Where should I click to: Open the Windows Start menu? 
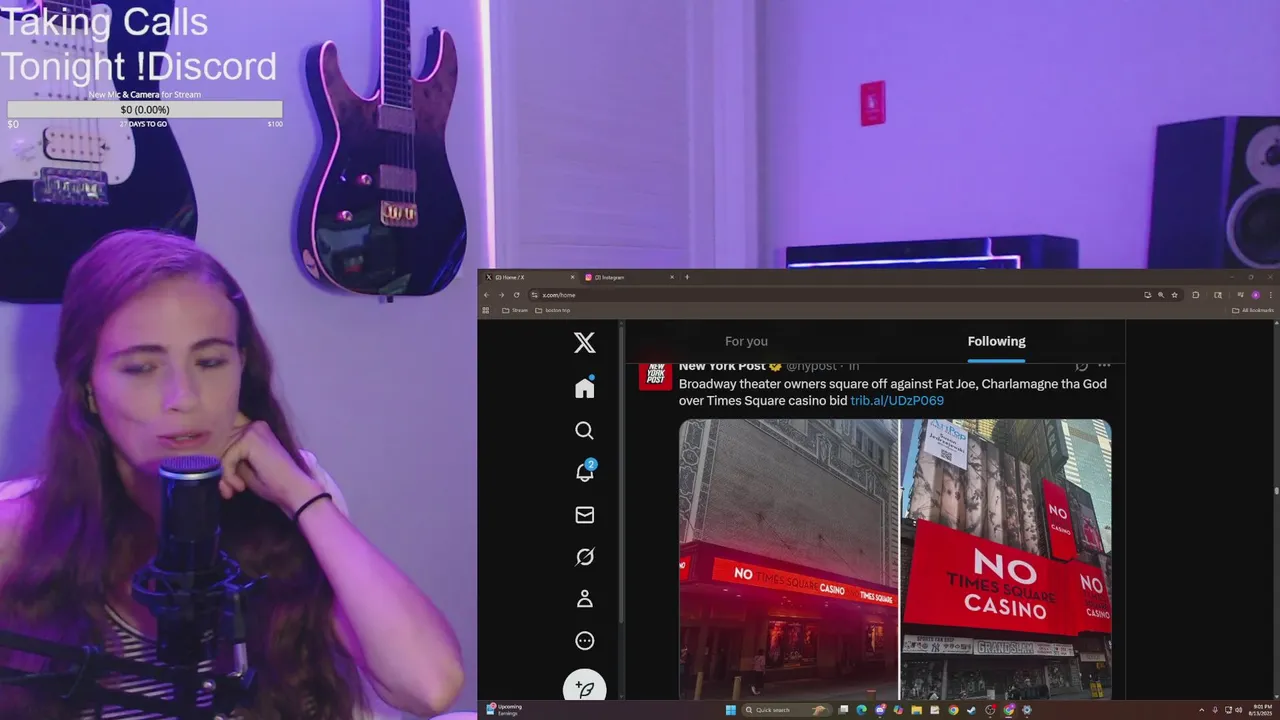coord(730,710)
